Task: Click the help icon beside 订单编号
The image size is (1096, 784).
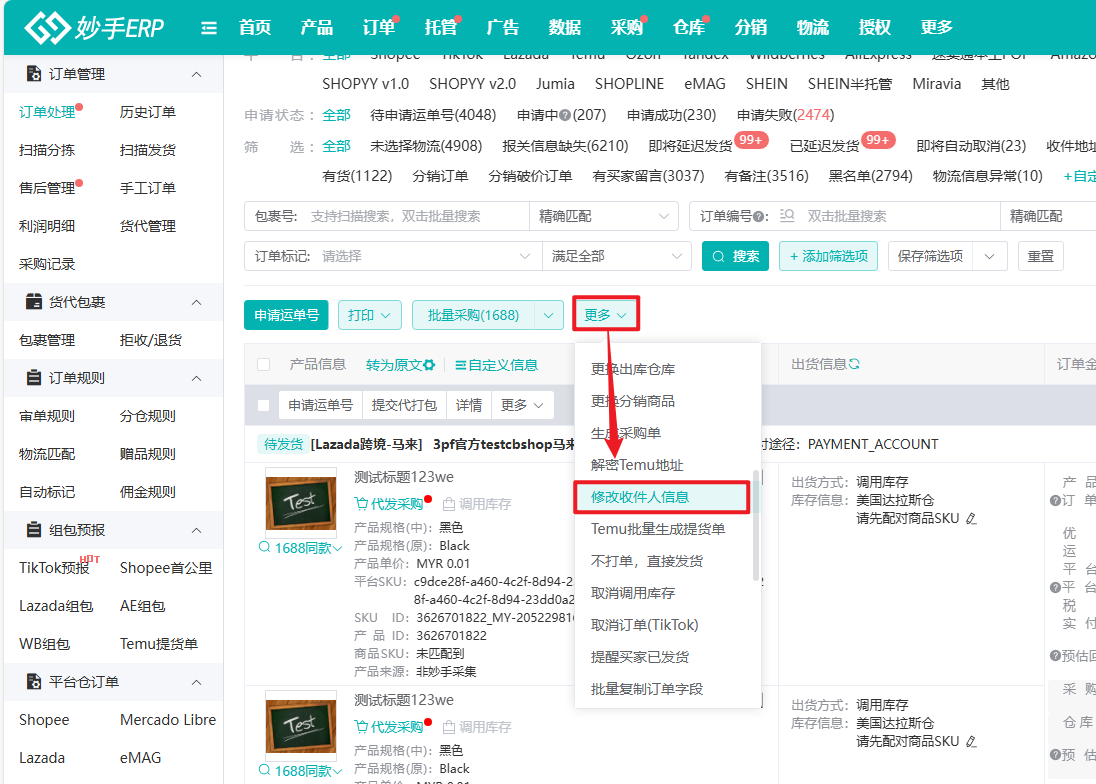Action: [x=758, y=217]
